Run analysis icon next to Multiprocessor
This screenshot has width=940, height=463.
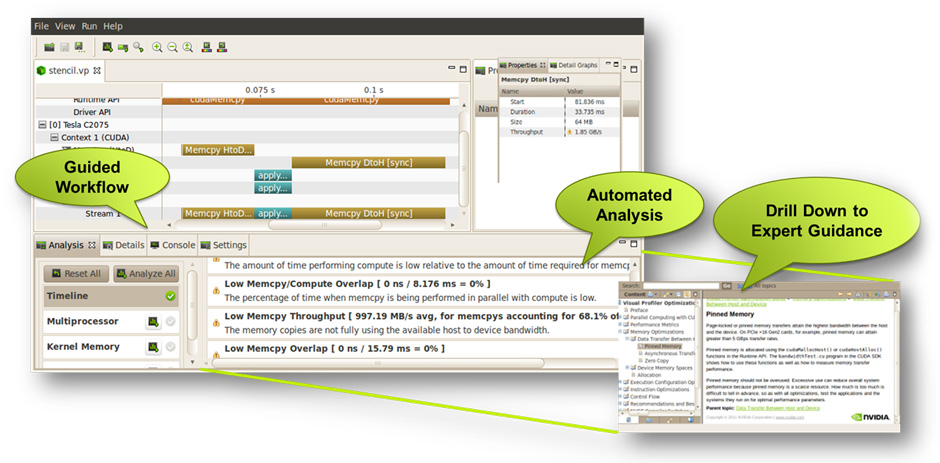153,322
